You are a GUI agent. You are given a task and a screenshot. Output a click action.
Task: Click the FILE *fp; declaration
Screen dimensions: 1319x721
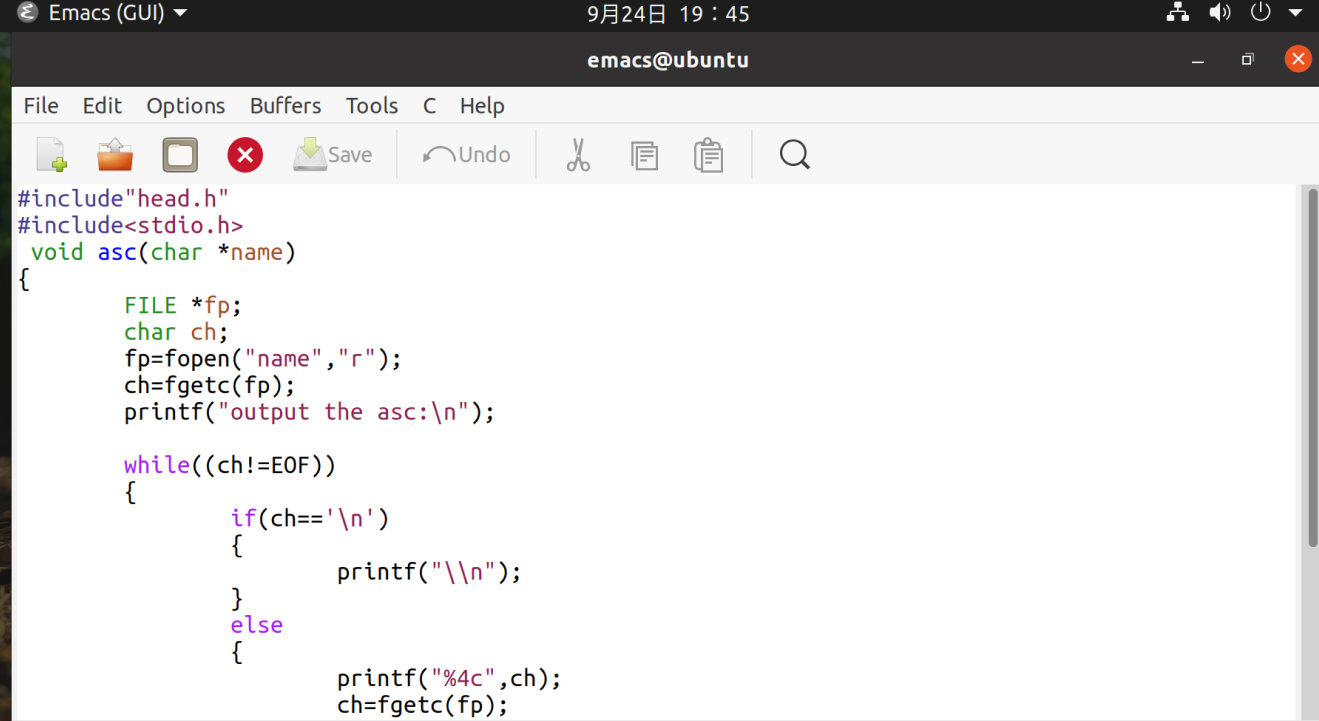184,305
